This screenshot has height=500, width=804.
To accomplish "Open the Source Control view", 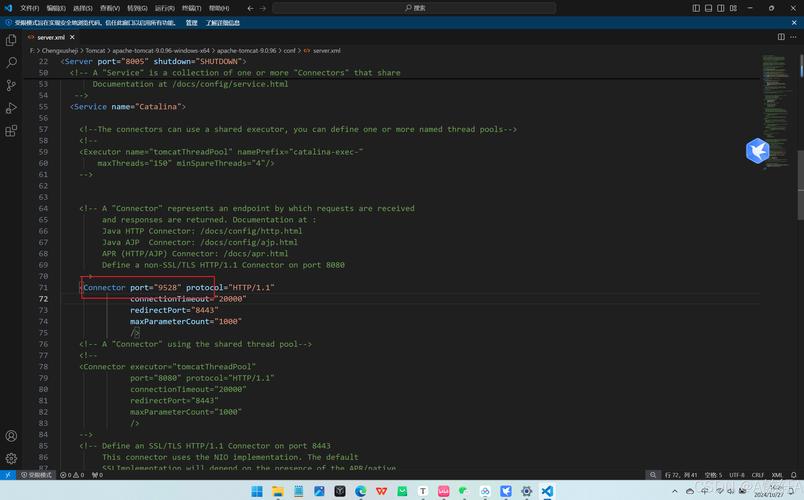I will 11,86.
